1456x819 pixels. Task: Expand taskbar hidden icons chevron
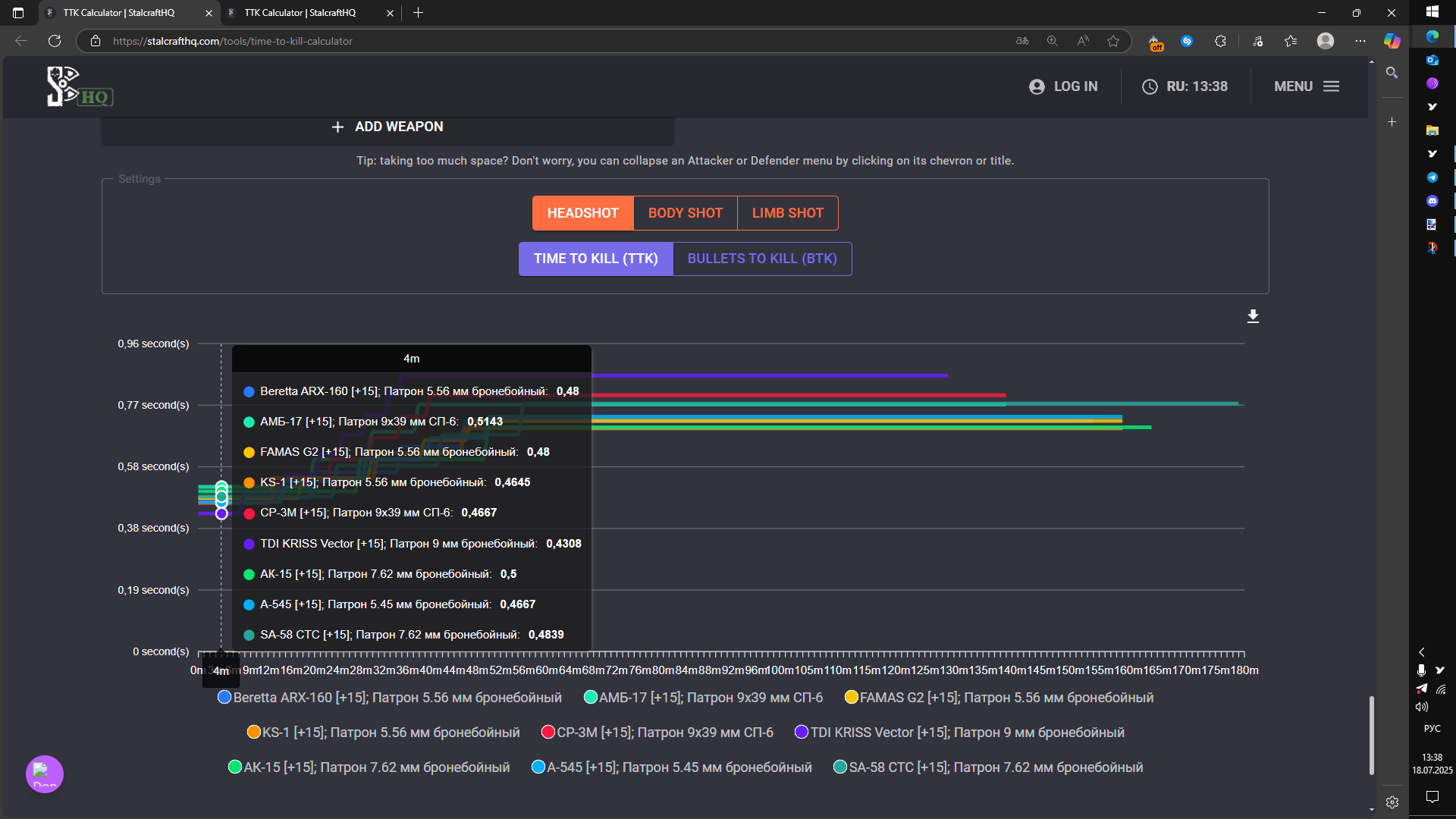(x=1422, y=652)
